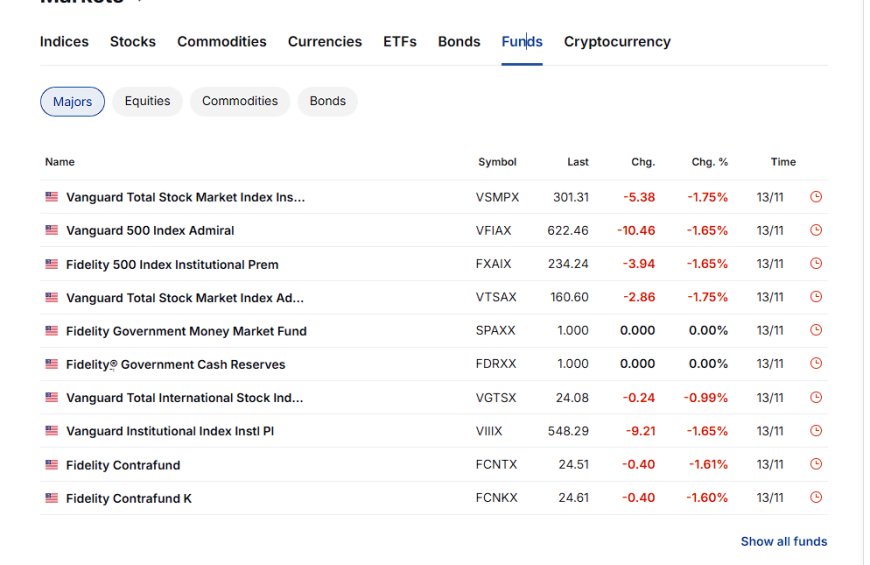This screenshot has height=565, width=870.
Task: Switch to the Cryptocurrency tab
Action: click(x=617, y=42)
